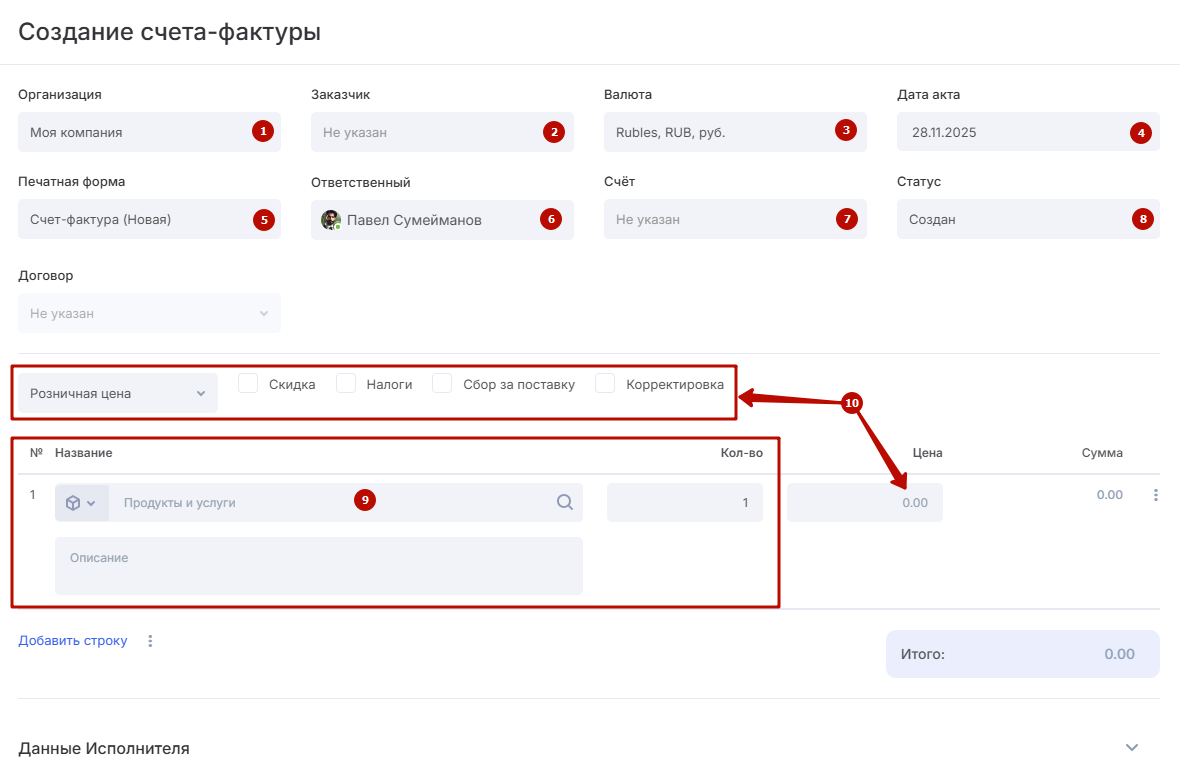Open the Договор dropdown
1180x774 pixels.
[x=149, y=314]
